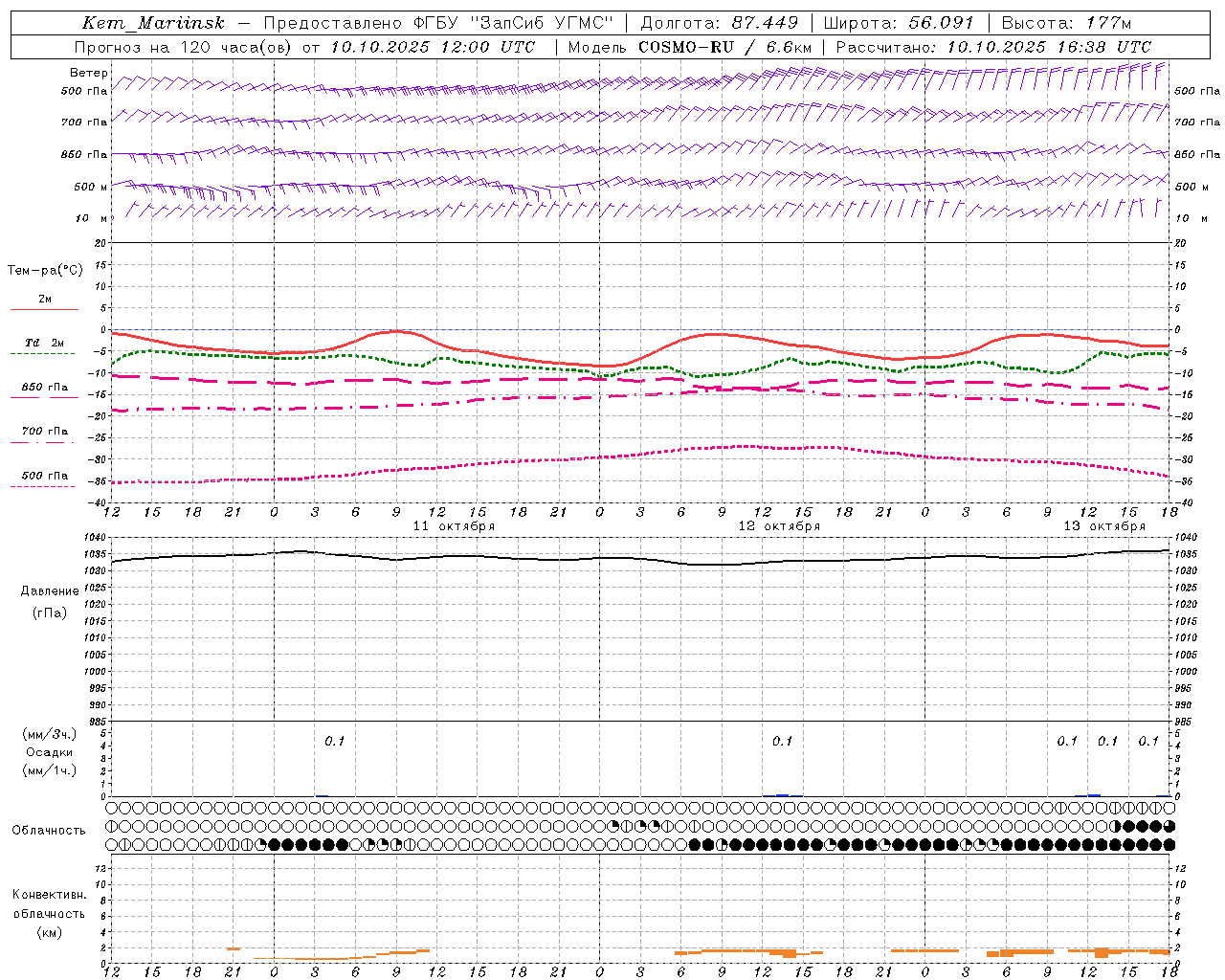Click the date label 12 октября
The height and width of the screenshot is (980, 1225).
click(779, 526)
